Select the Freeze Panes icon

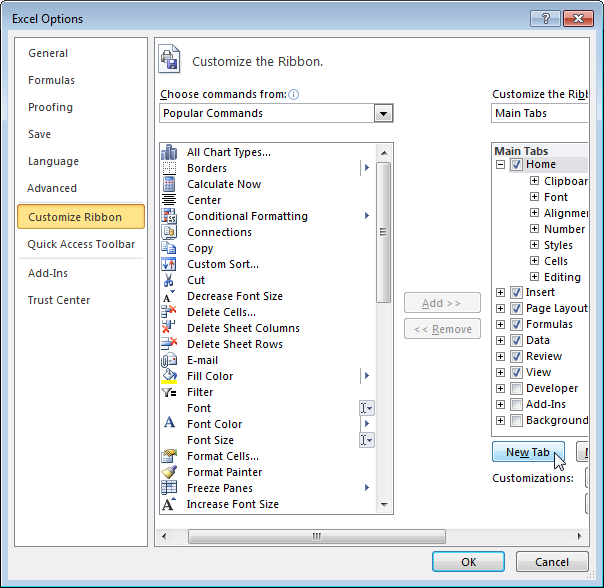pos(169,488)
